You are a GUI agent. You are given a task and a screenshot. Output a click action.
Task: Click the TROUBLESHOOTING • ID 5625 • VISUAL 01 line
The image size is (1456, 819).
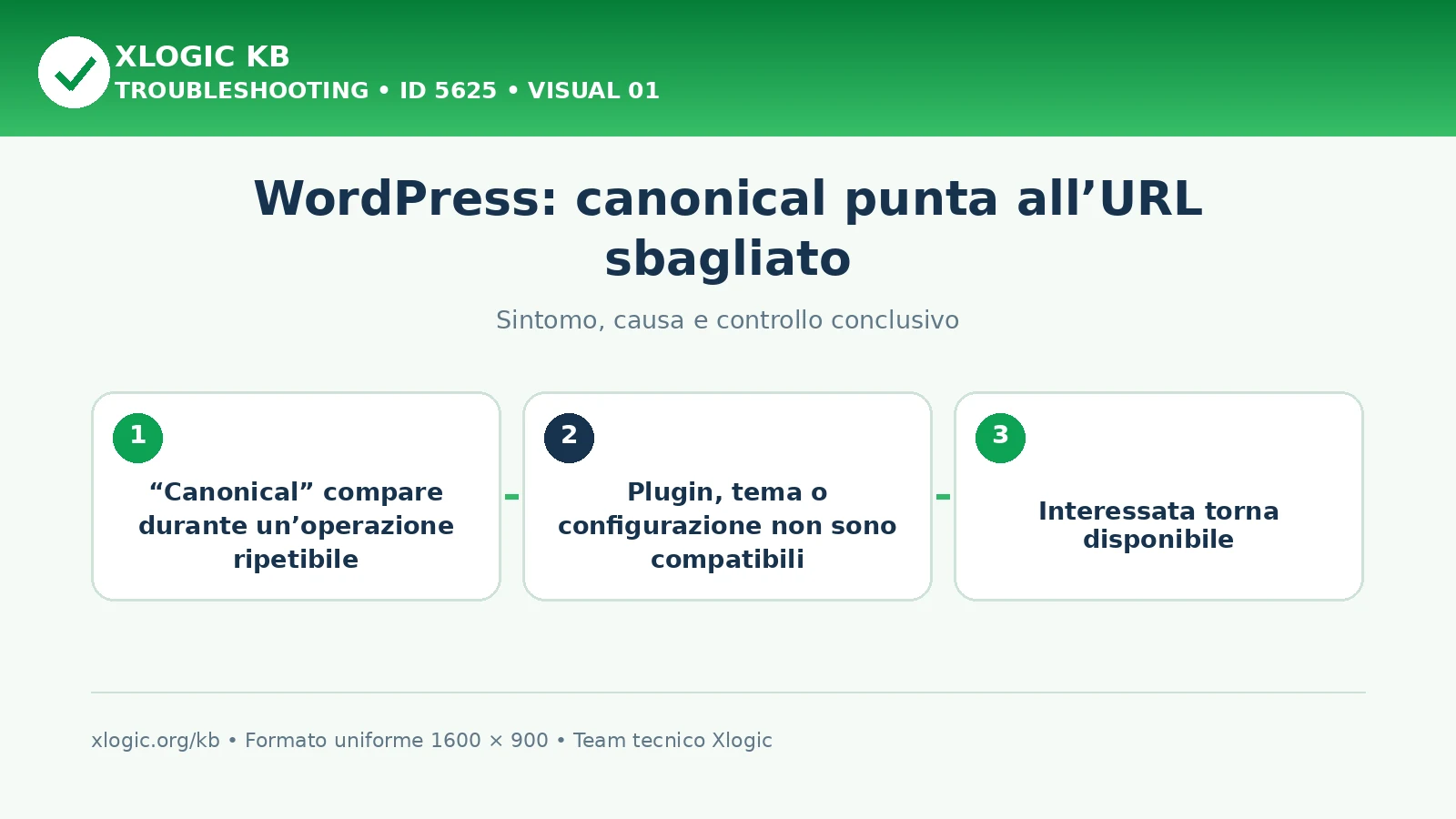[387, 91]
